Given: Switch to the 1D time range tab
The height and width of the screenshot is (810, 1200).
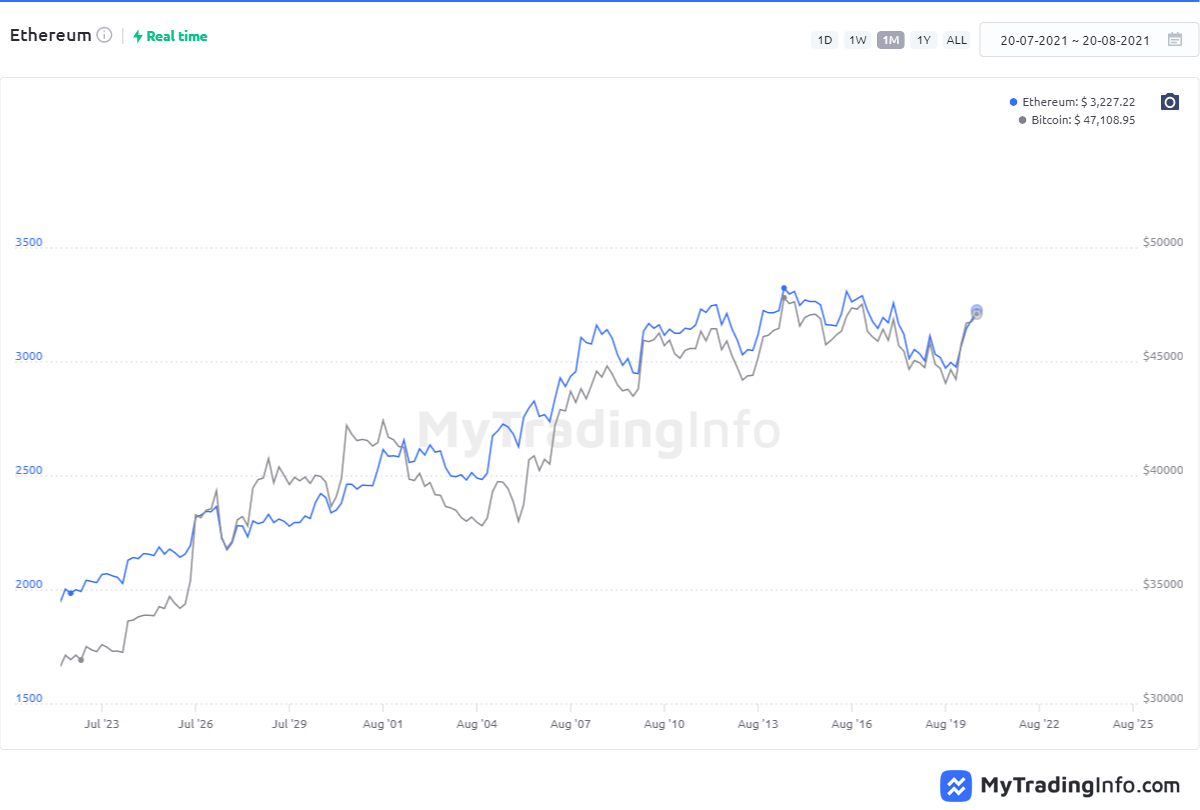Looking at the screenshot, I should [824, 40].
